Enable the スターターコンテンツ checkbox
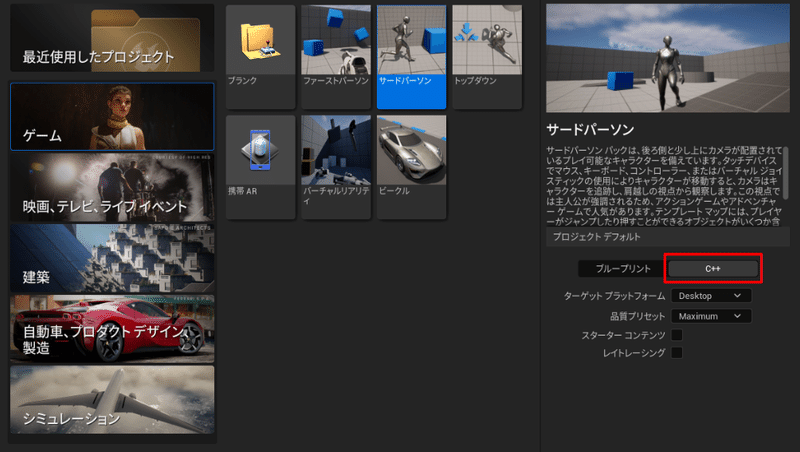This screenshot has height=452, width=800. point(677,335)
